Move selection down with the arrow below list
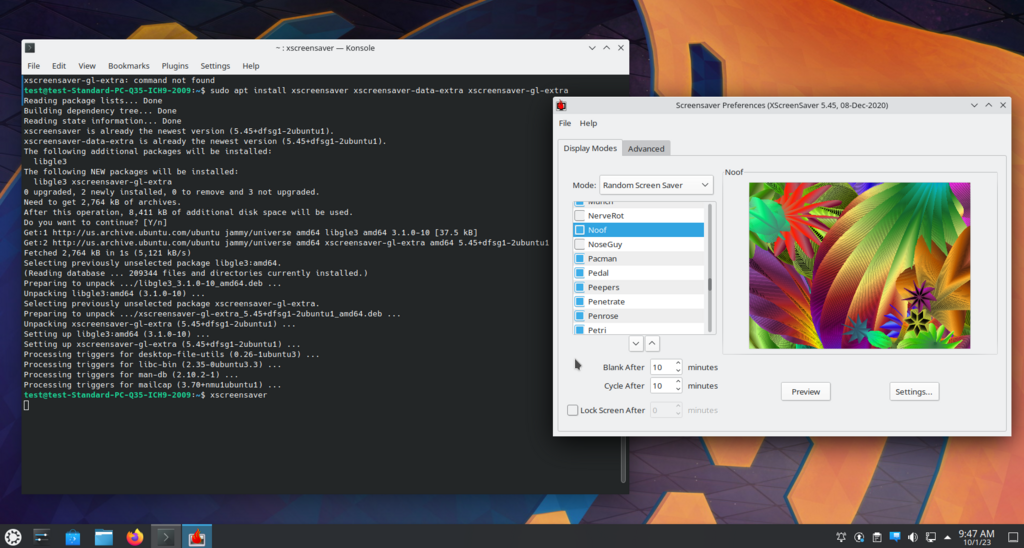1024x548 pixels. pos(636,343)
